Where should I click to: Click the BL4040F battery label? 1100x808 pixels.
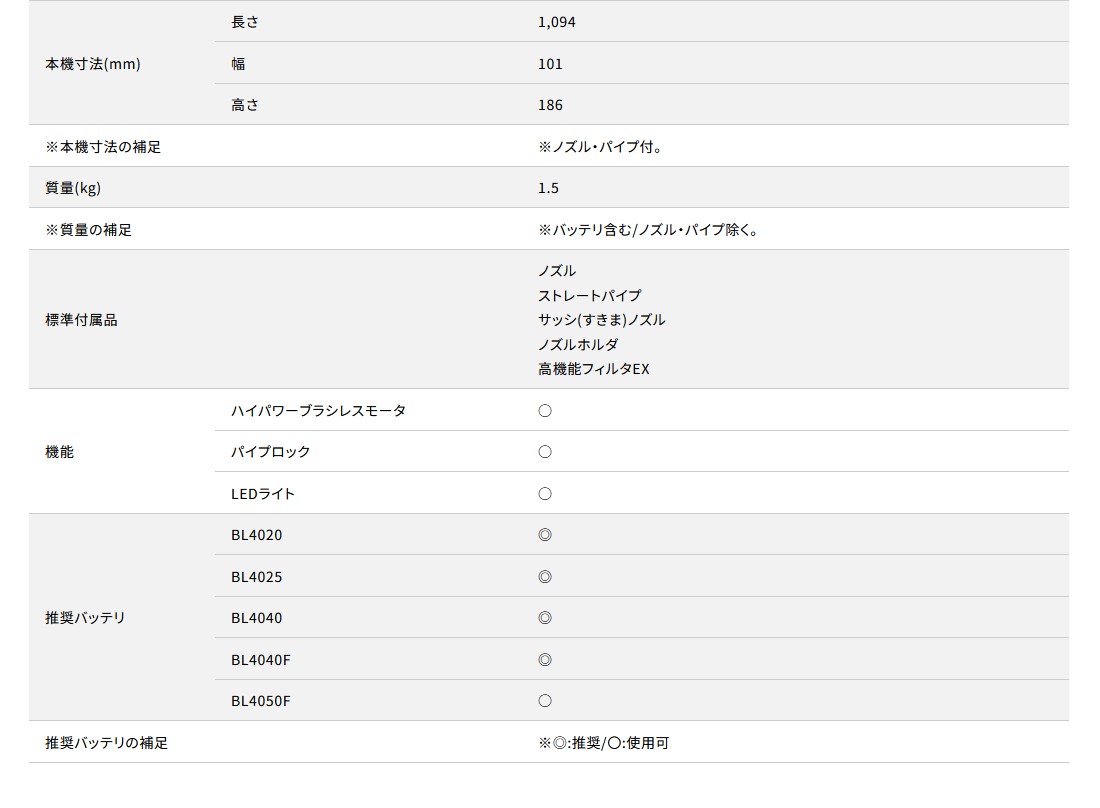pyautogui.click(x=261, y=659)
